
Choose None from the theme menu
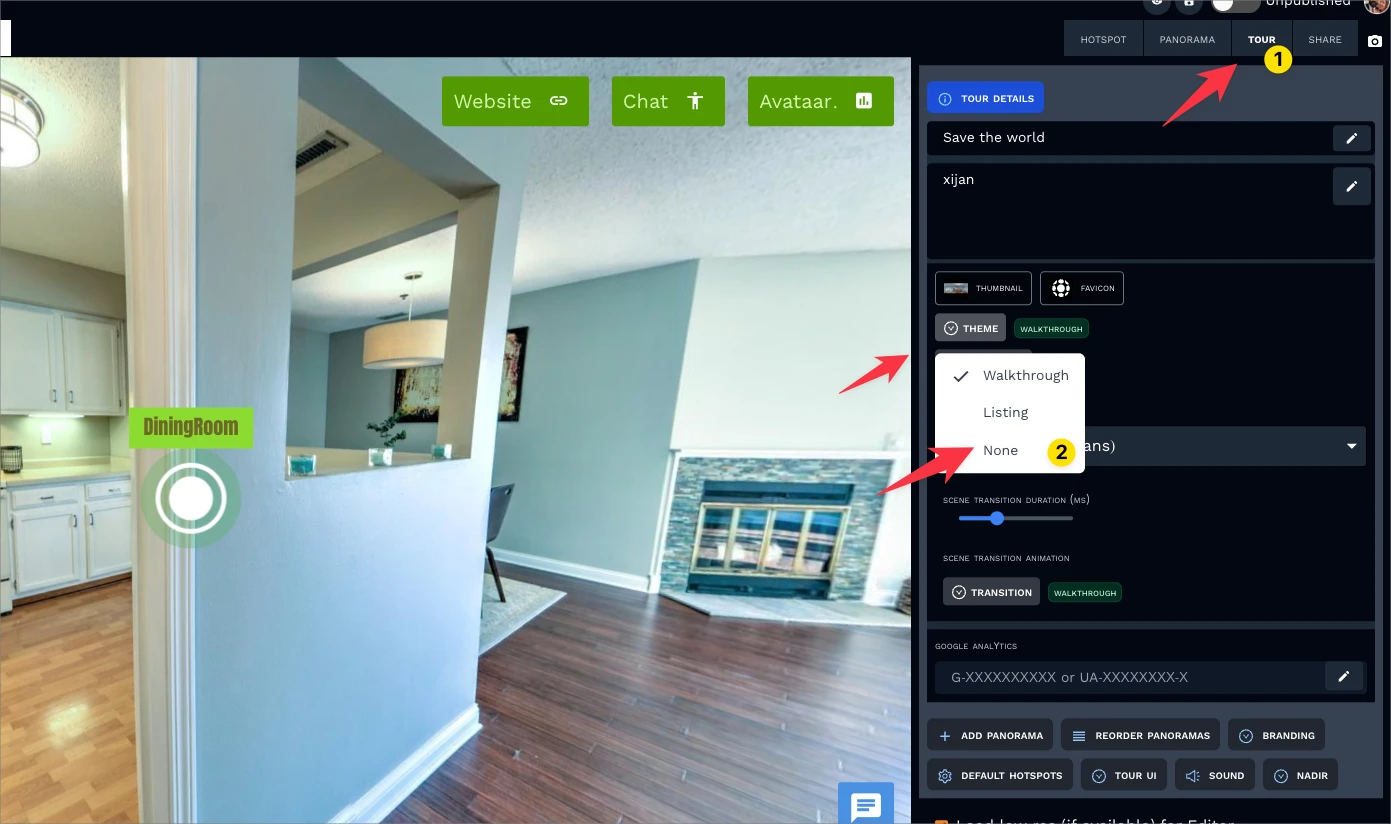click(x=1000, y=450)
